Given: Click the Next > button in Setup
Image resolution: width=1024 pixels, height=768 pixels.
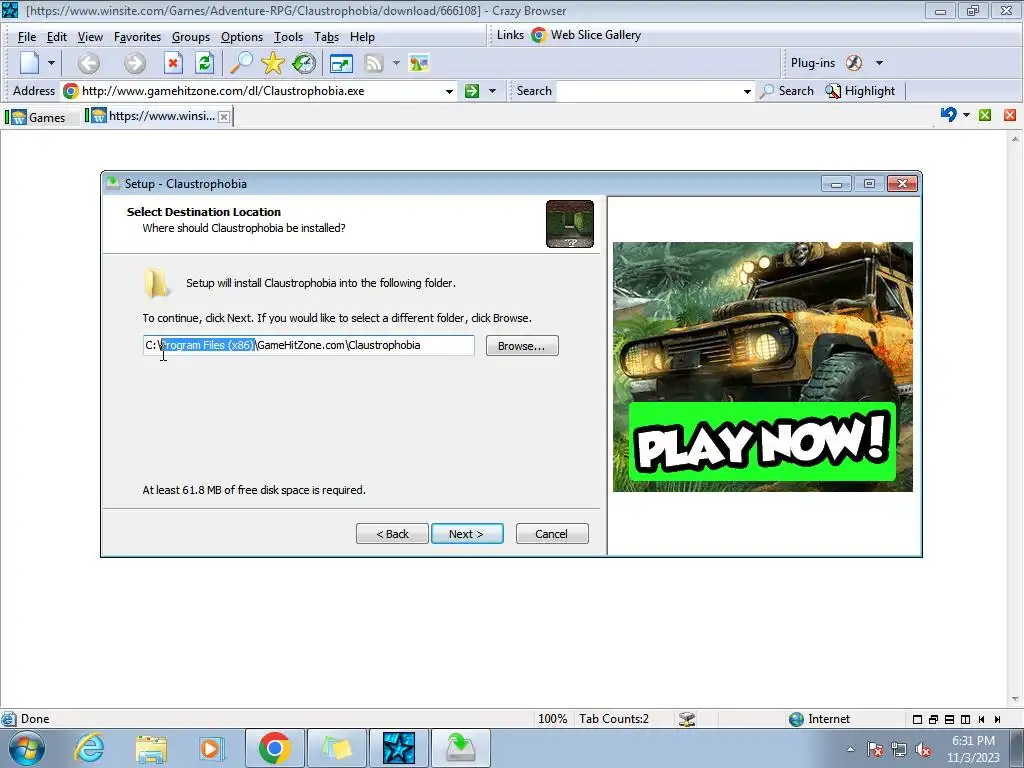Looking at the screenshot, I should tap(467, 534).
